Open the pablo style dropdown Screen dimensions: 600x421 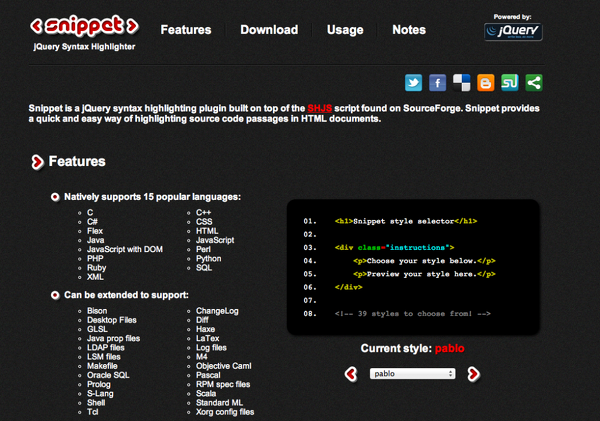[412, 374]
